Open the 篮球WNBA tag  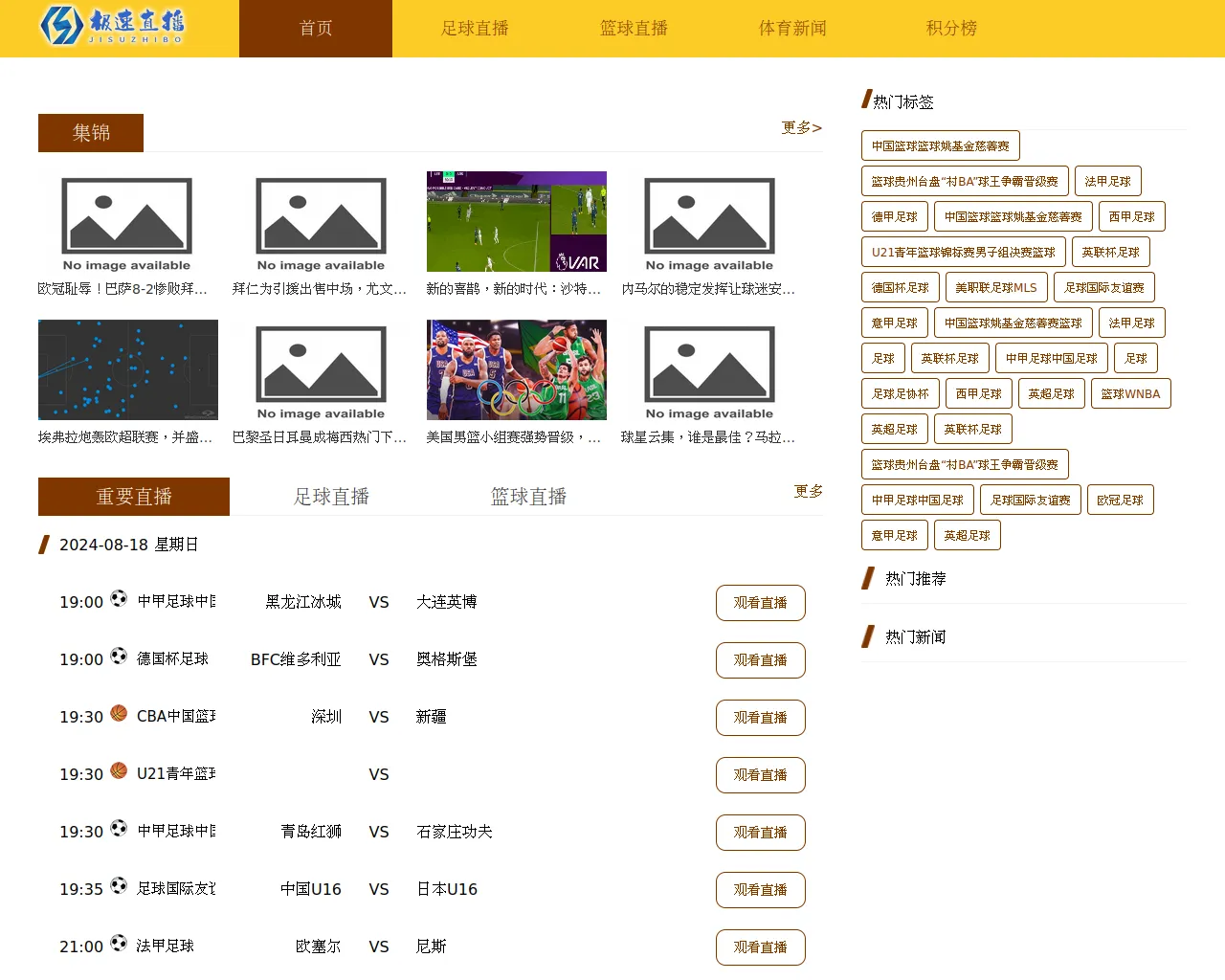coord(1130,394)
